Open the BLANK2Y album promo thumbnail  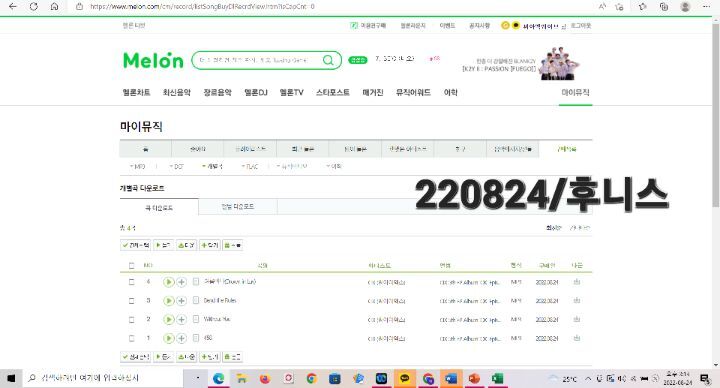pyautogui.click(x=559, y=63)
